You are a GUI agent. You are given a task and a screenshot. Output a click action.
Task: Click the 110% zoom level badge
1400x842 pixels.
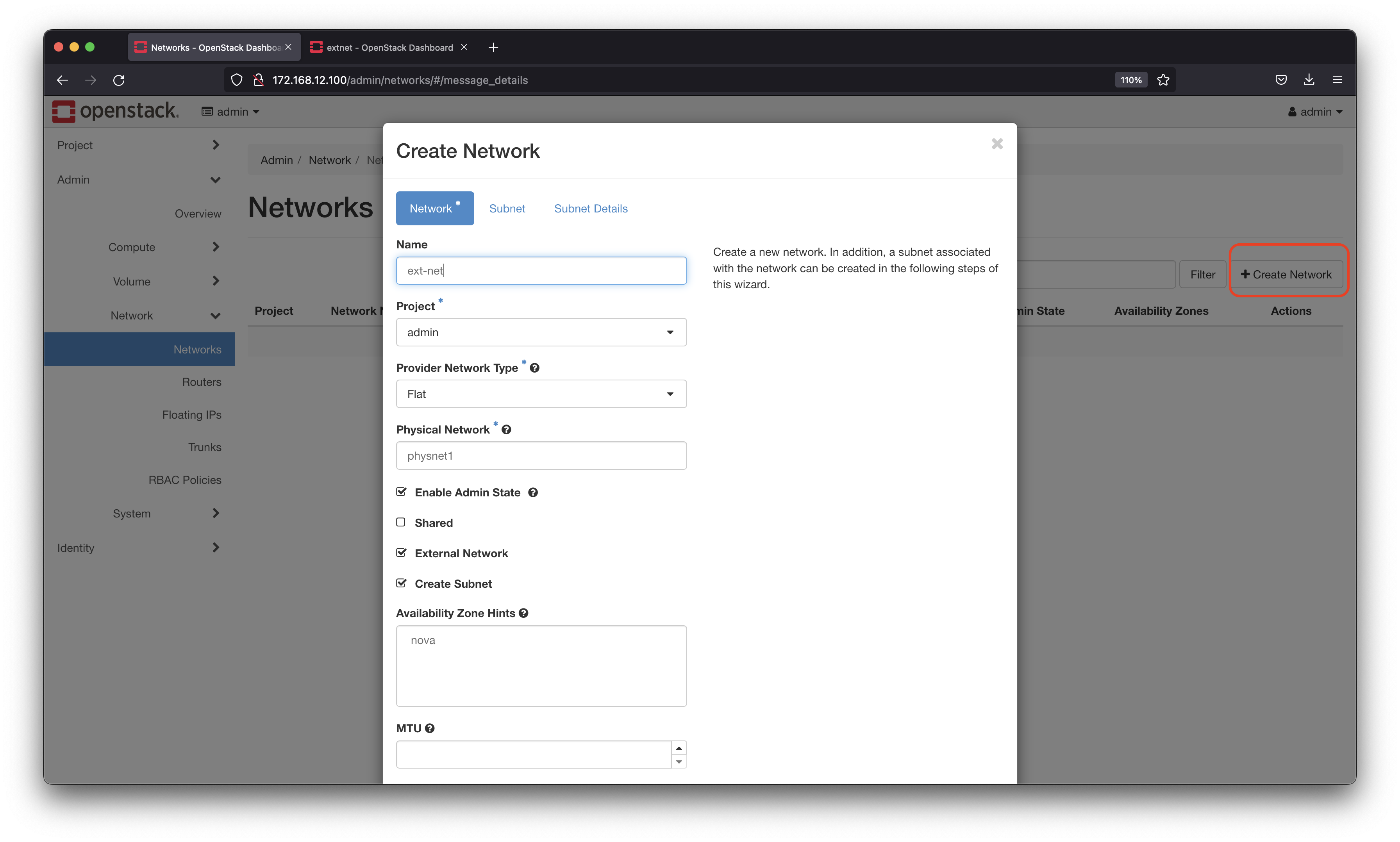tap(1130, 80)
